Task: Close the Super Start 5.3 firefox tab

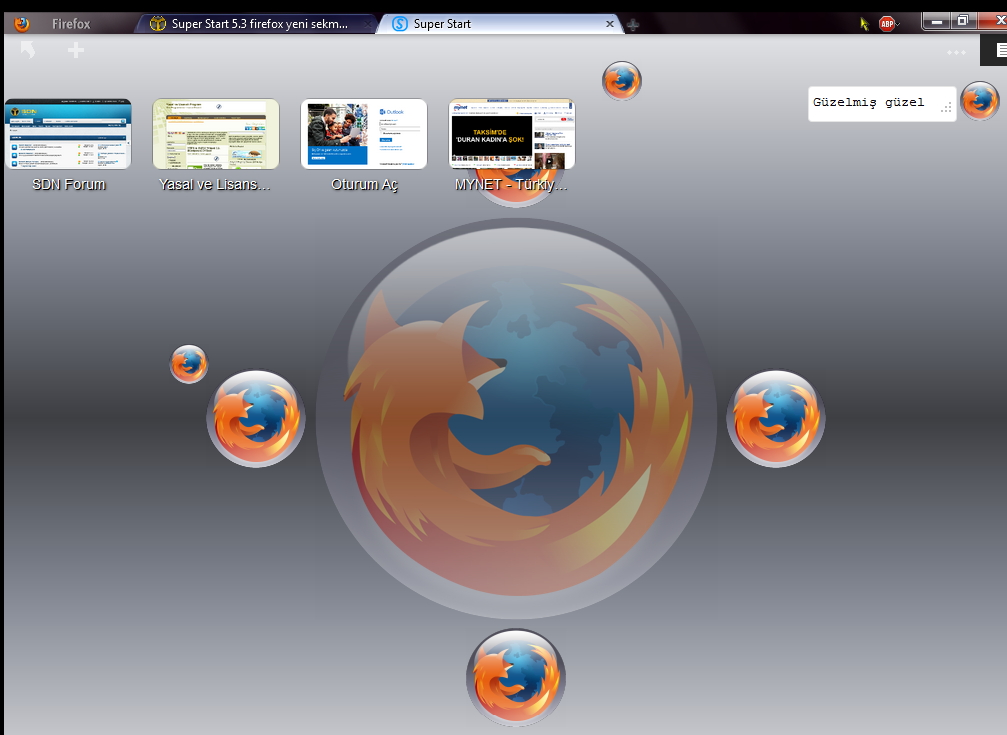Action: (367, 24)
